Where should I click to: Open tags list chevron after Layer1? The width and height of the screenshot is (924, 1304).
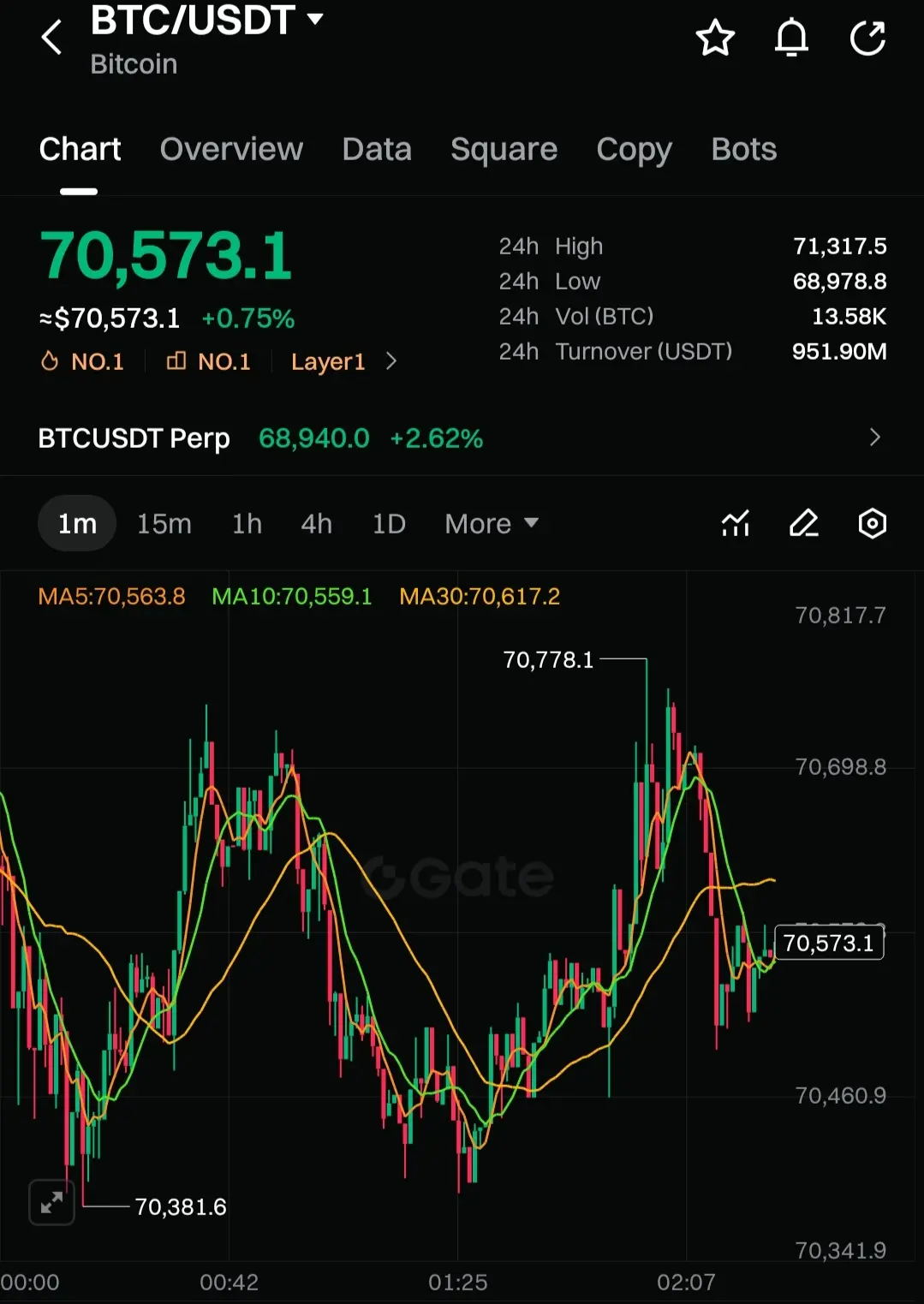coord(391,361)
